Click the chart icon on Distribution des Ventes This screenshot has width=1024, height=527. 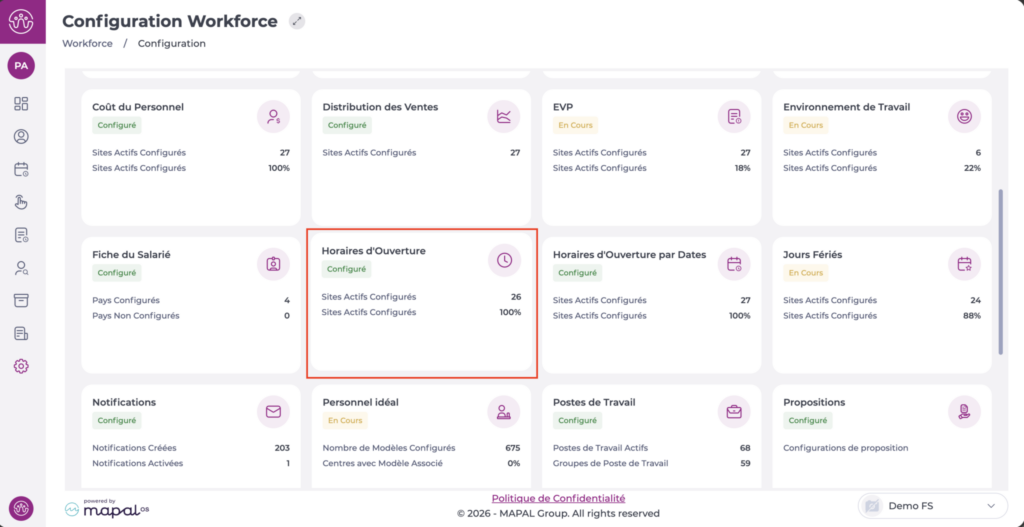coord(504,116)
